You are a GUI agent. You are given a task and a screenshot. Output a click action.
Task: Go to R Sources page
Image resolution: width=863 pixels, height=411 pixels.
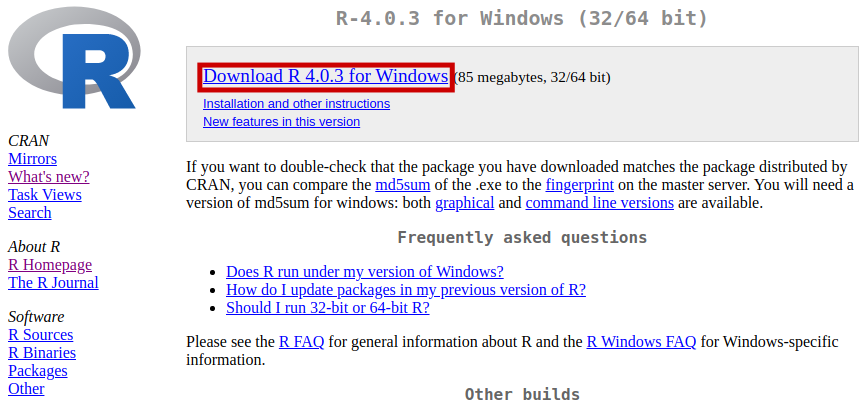coord(40,335)
